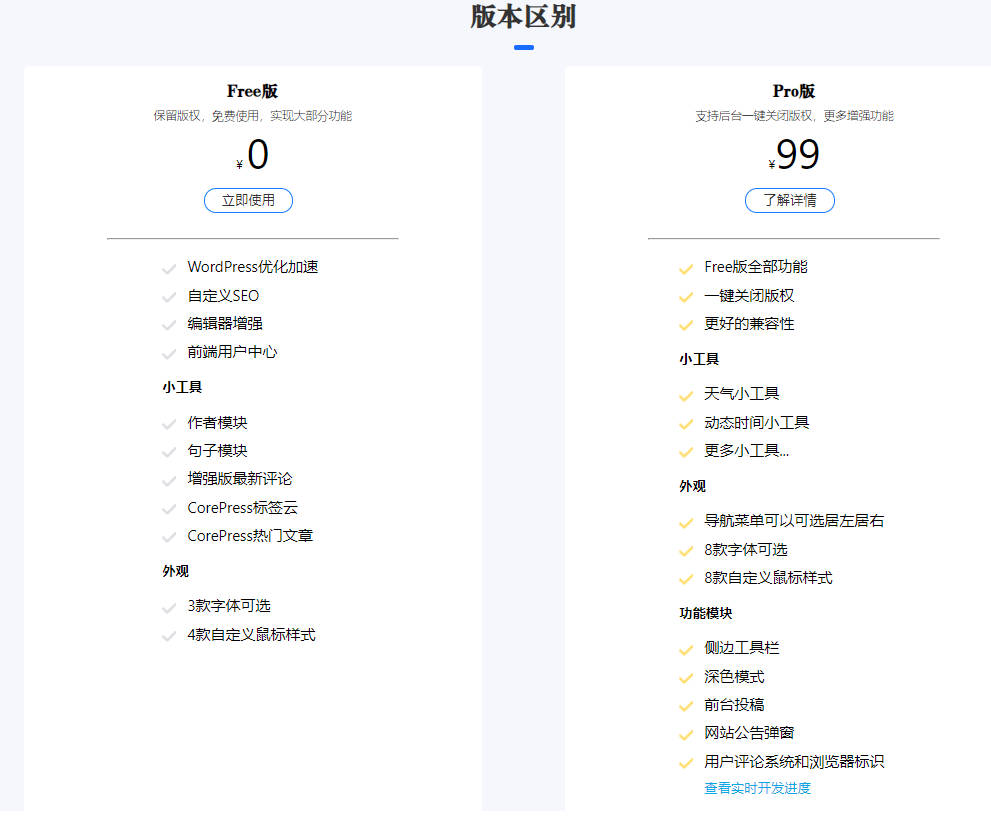Click the 了解详情 button under Pro版
Viewport: 991px width, 824px height.
789,200
